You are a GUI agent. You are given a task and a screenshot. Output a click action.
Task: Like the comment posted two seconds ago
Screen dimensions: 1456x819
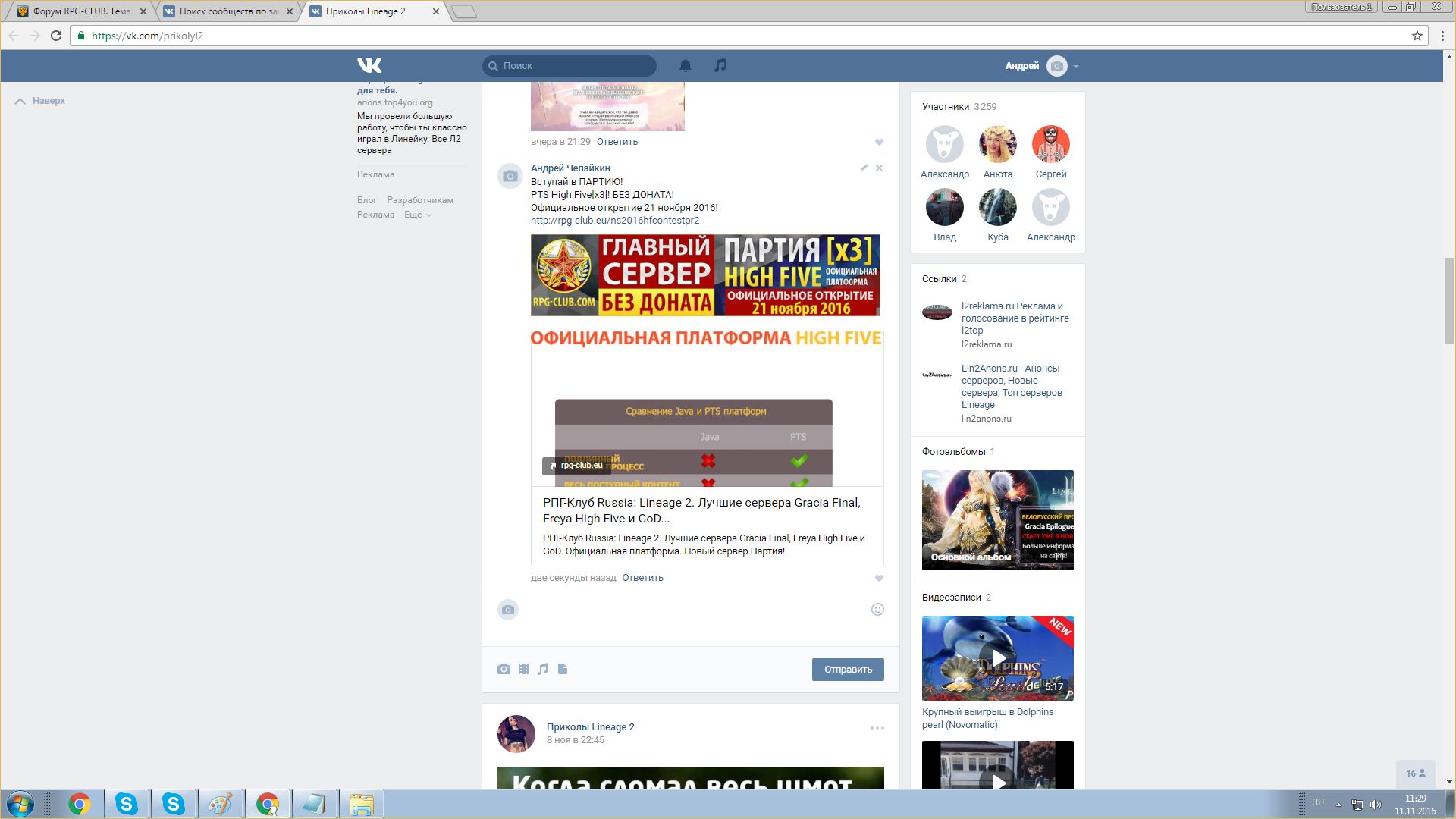(879, 578)
